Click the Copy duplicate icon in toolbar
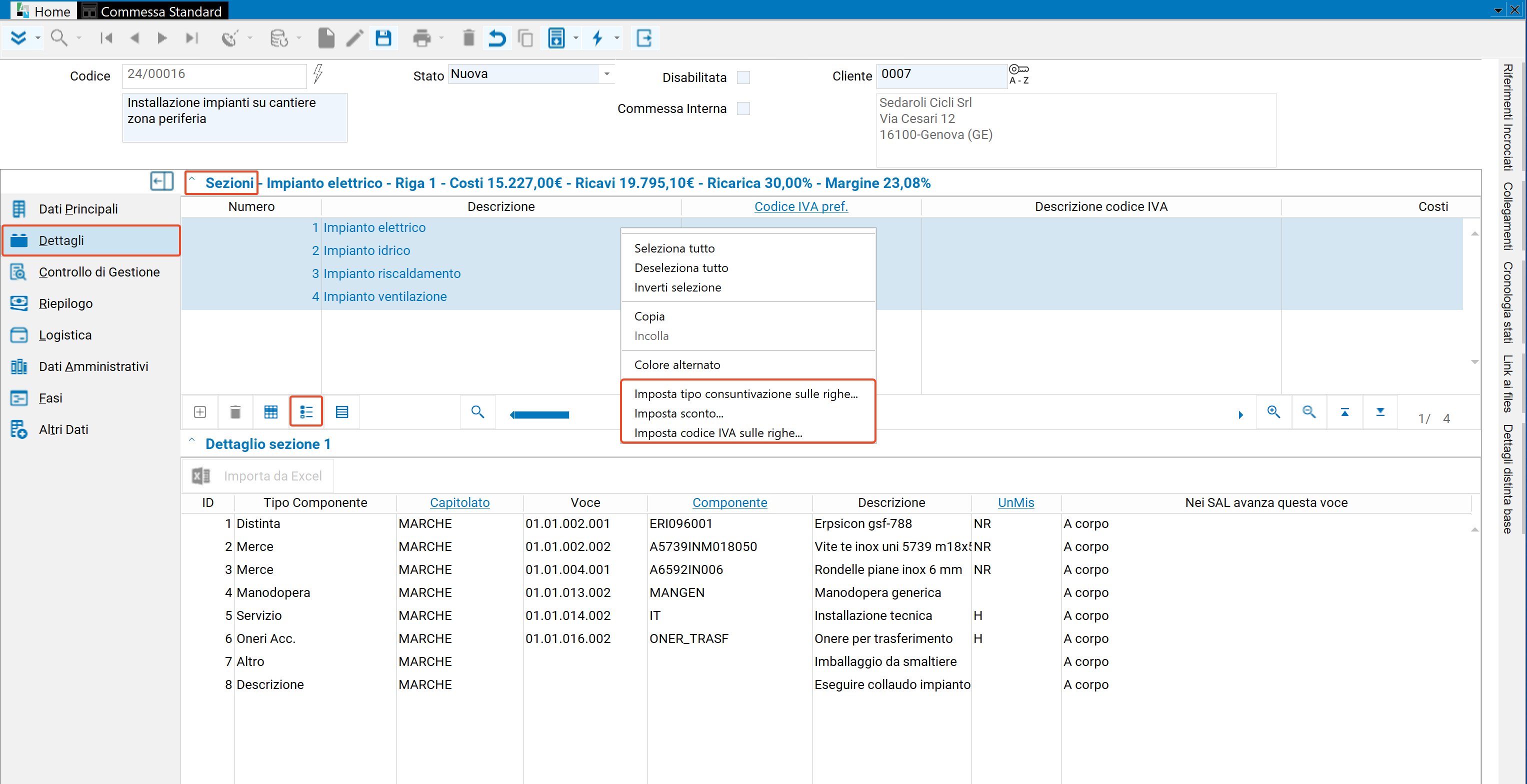This screenshot has height=784, width=1527. coord(525,38)
